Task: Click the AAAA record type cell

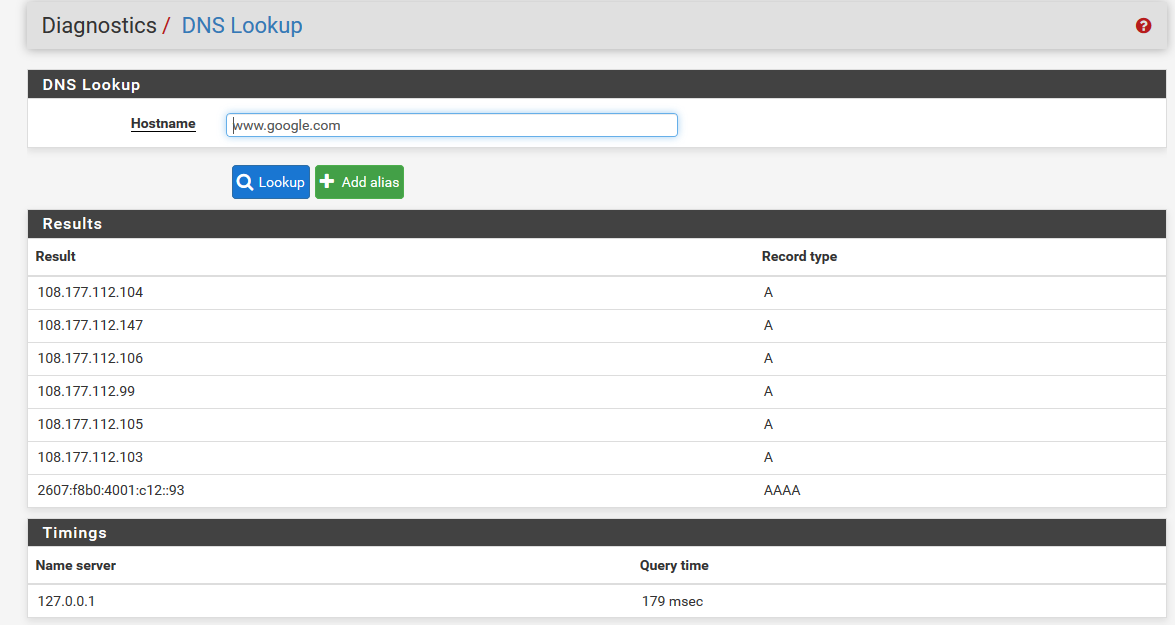Action: (782, 490)
